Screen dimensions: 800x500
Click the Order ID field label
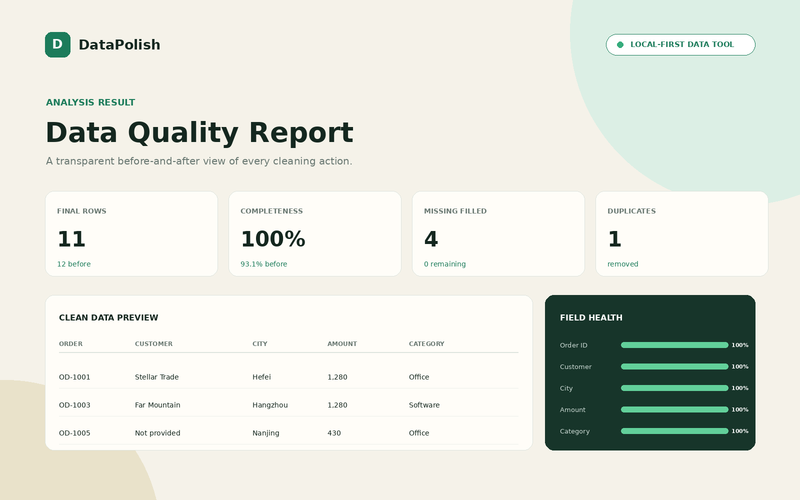point(573,345)
